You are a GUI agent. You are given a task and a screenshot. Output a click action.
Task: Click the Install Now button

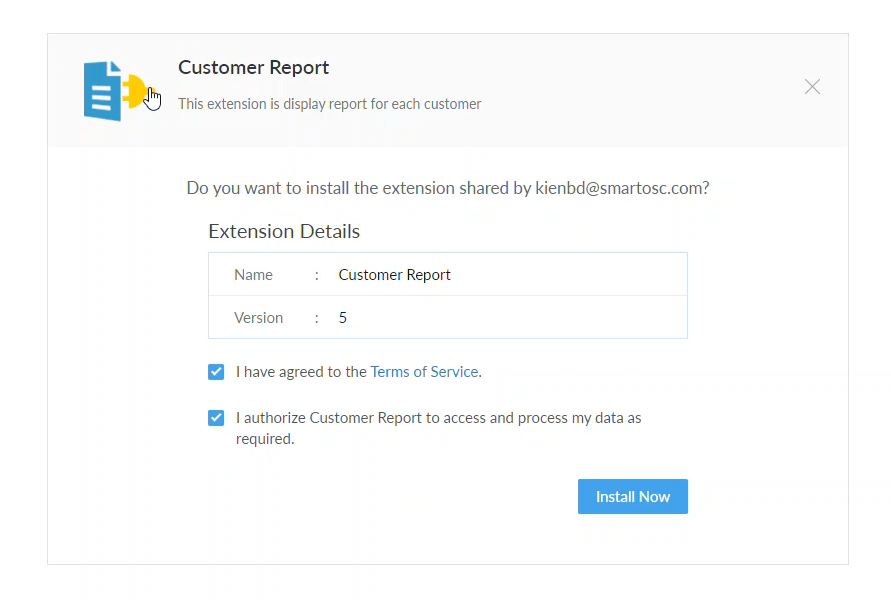click(x=632, y=497)
